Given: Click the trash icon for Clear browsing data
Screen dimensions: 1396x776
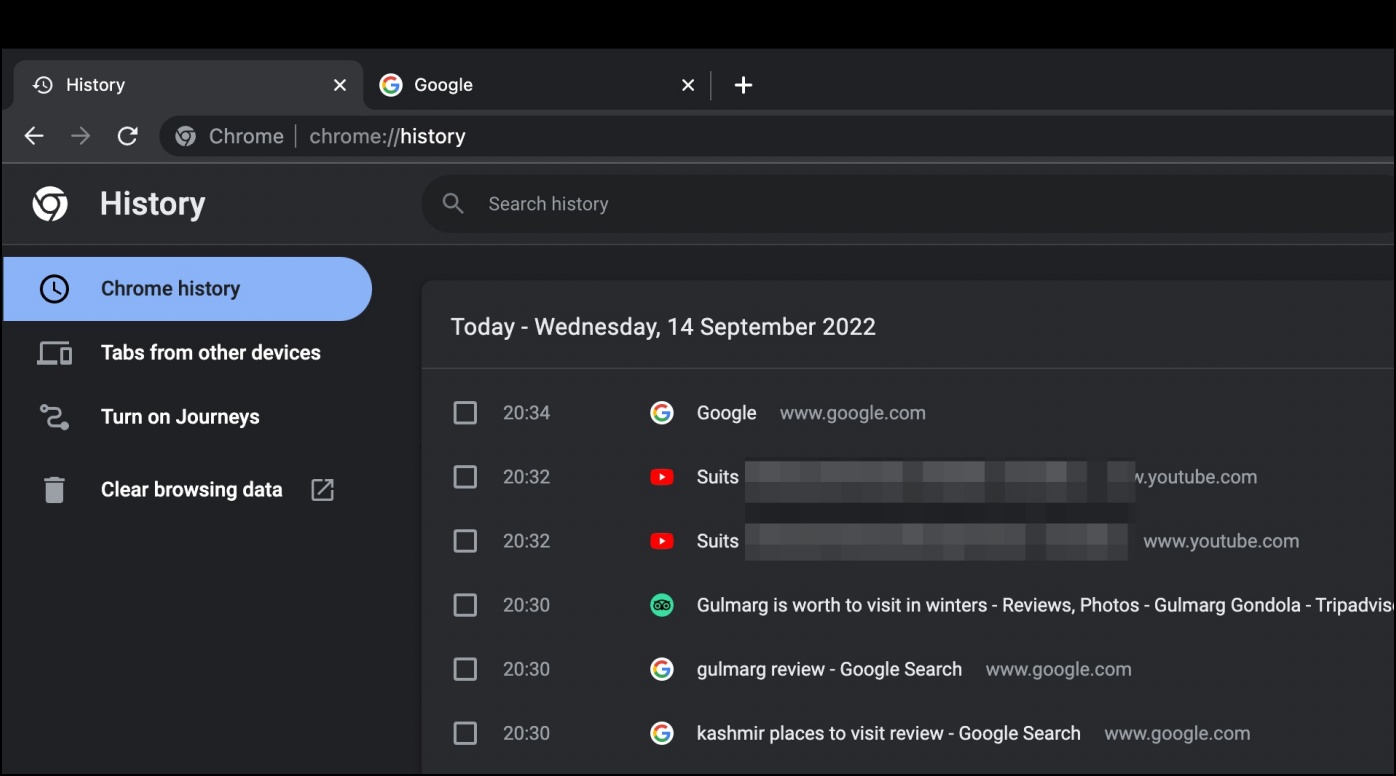Looking at the screenshot, I should (x=54, y=490).
